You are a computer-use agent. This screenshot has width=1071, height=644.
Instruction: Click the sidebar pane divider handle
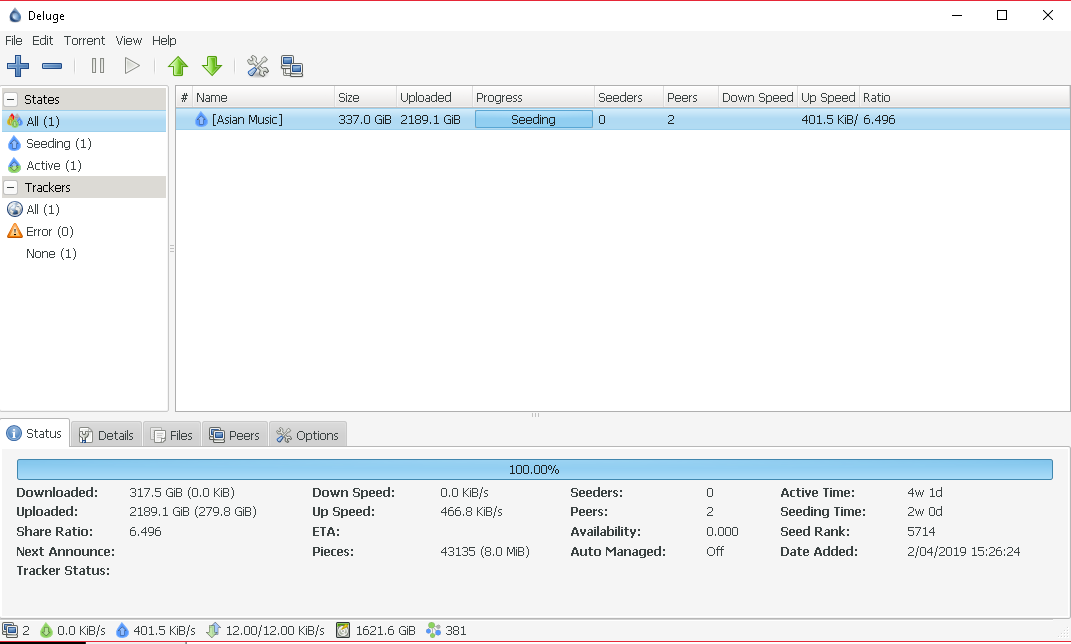point(171,249)
